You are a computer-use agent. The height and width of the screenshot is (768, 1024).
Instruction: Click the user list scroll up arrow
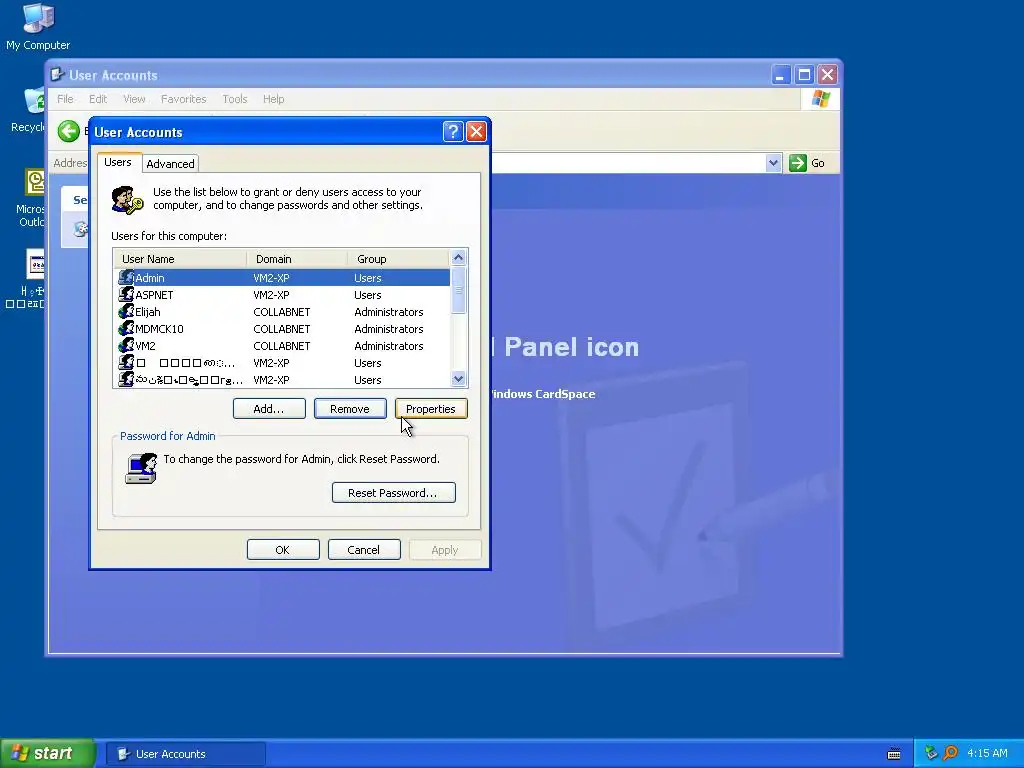(458, 257)
